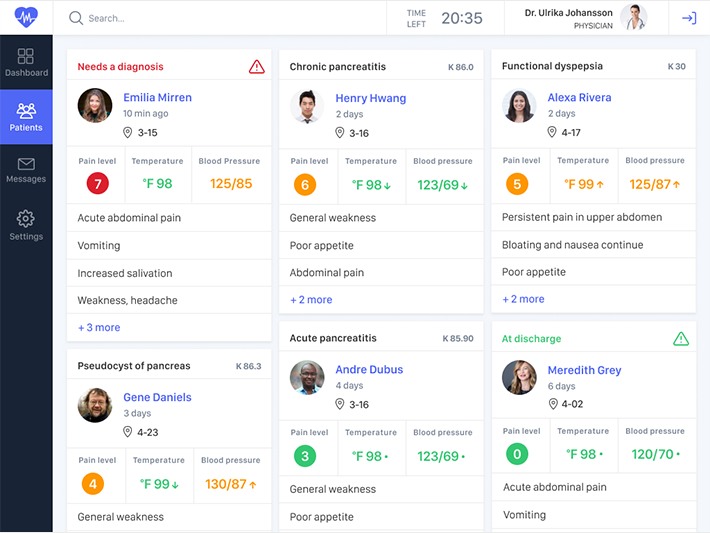
Task: Click Henry Hwang's pain level 6 badge
Action: [305, 185]
